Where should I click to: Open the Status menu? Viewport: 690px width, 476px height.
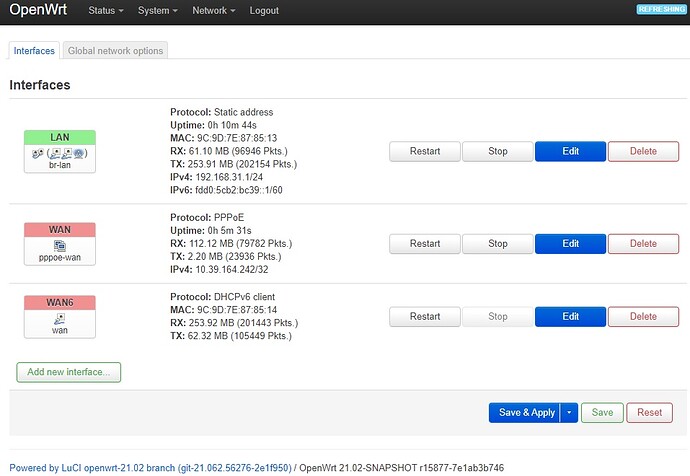point(106,11)
